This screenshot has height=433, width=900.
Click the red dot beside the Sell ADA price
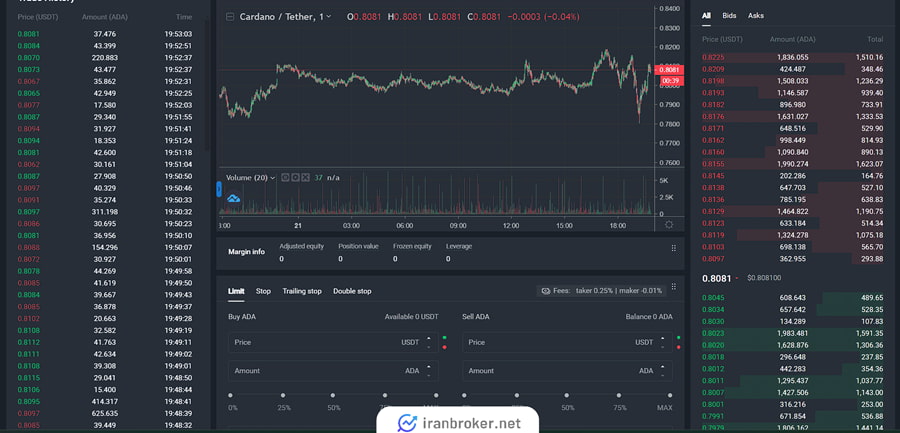[x=679, y=347]
